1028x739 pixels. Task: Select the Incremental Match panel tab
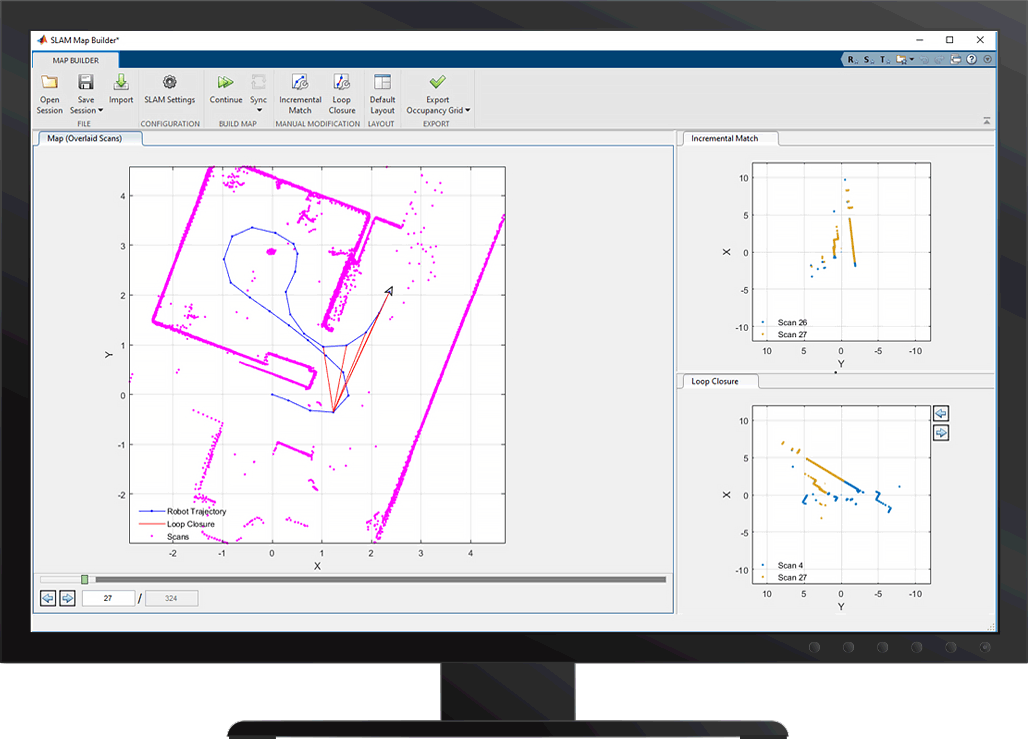725,139
